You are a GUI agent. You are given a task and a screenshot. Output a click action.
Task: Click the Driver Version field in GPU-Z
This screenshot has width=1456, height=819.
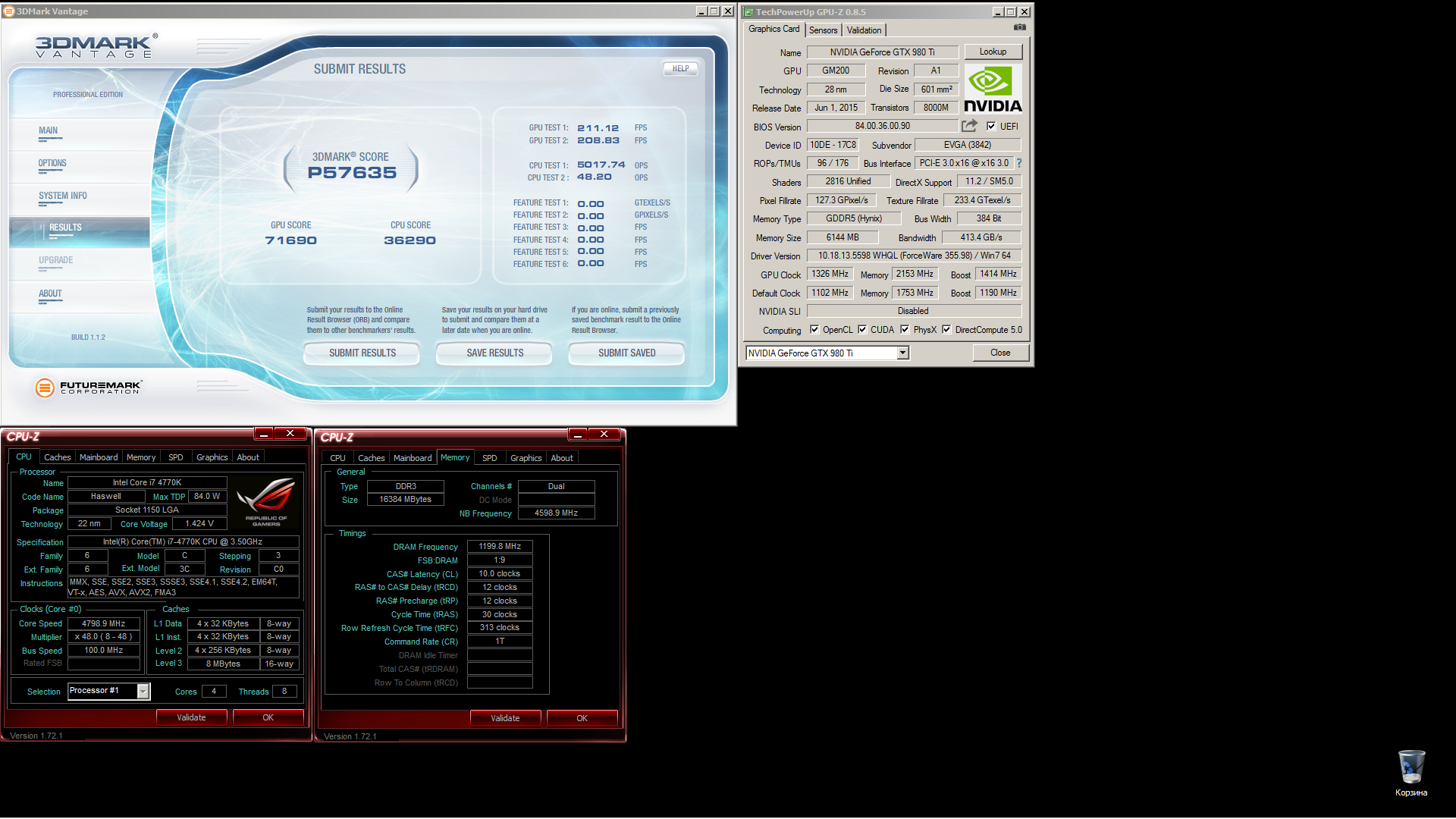(x=914, y=256)
